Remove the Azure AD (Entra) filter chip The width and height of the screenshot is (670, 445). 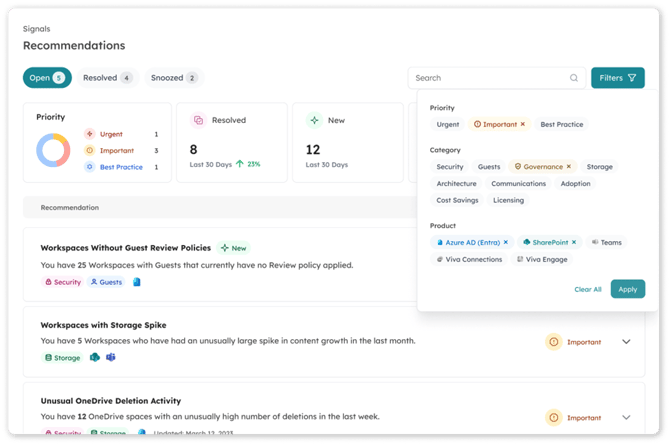point(505,242)
